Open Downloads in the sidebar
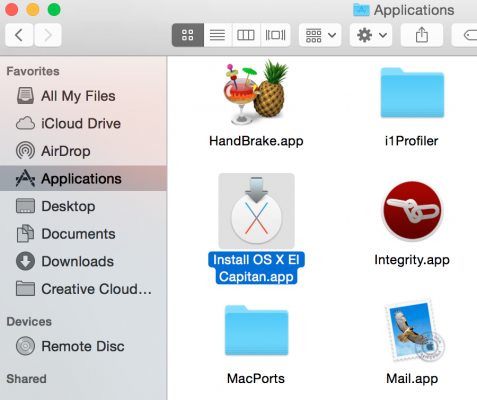Screen dimensions: 477x400 click(x=83, y=261)
